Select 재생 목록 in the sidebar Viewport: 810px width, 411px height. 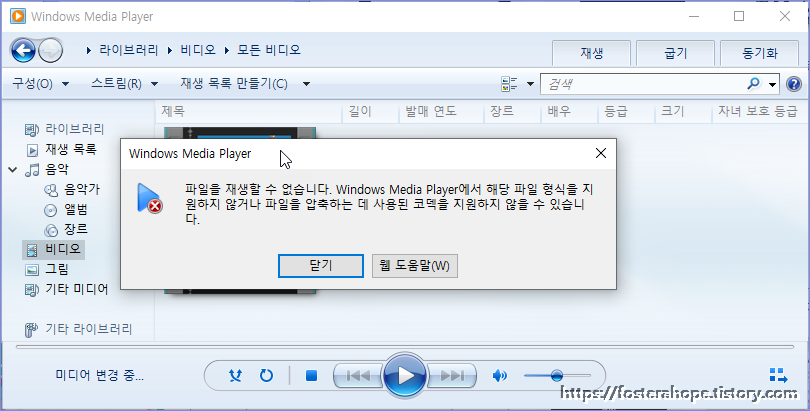tap(61, 150)
